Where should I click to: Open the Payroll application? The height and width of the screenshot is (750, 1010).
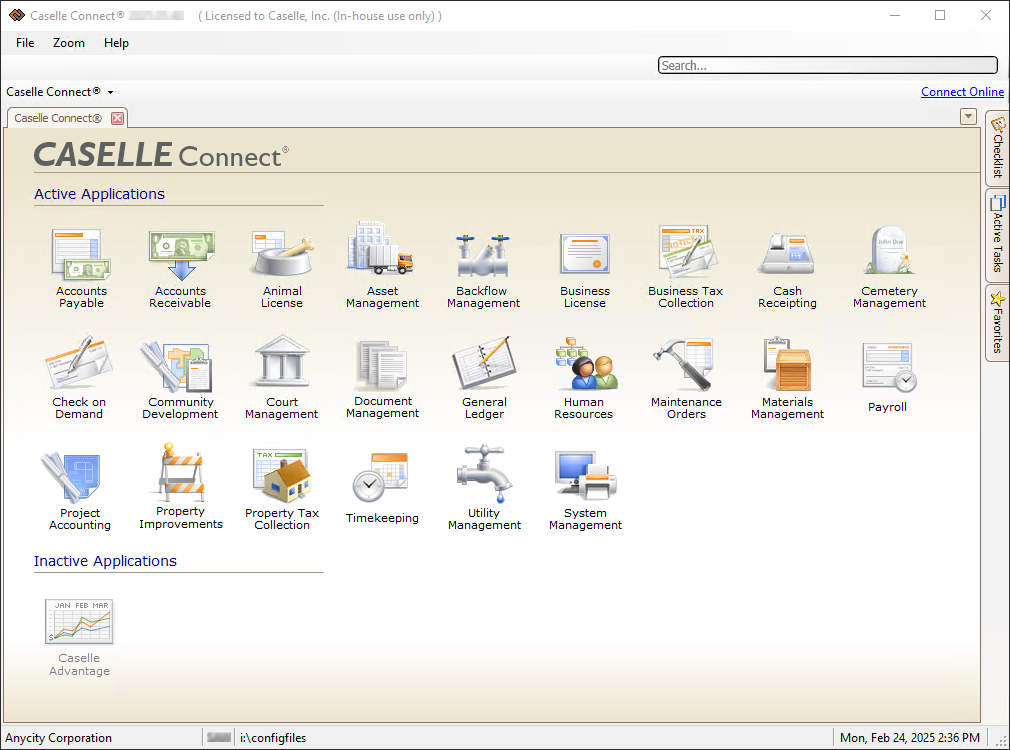[x=888, y=378]
